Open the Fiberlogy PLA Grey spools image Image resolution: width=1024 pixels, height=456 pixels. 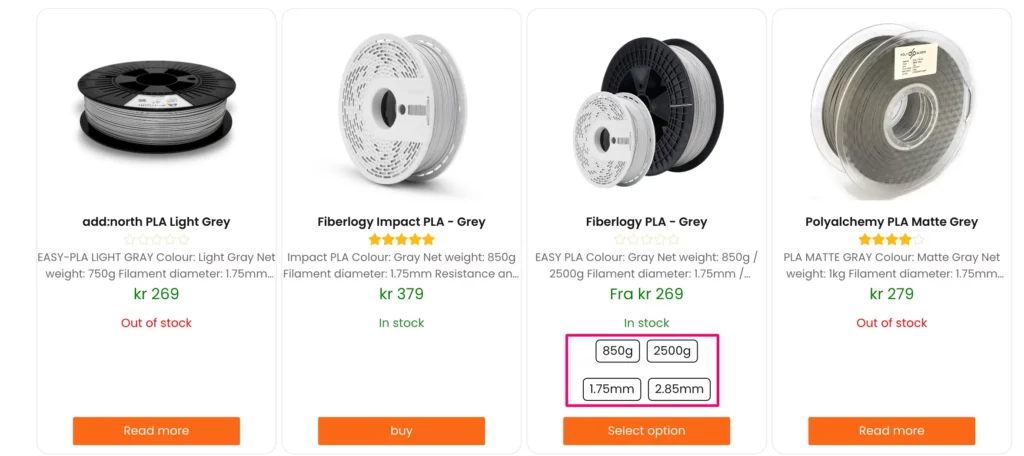pos(646,107)
